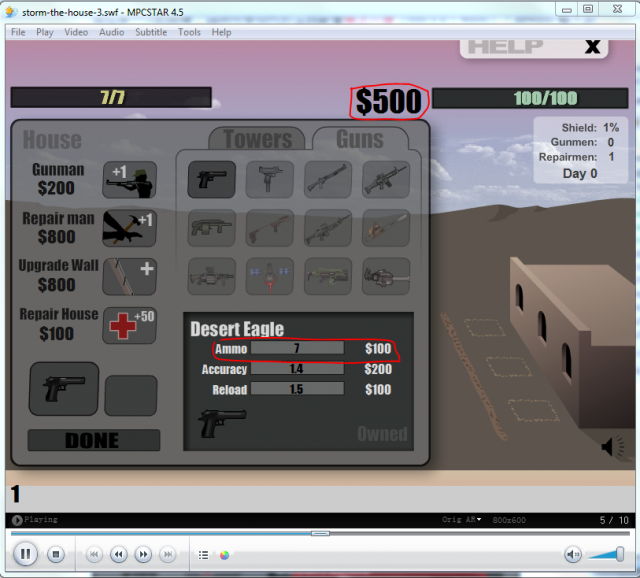Buy Reload upgrade for $100
The image size is (640, 578).
coord(378,389)
